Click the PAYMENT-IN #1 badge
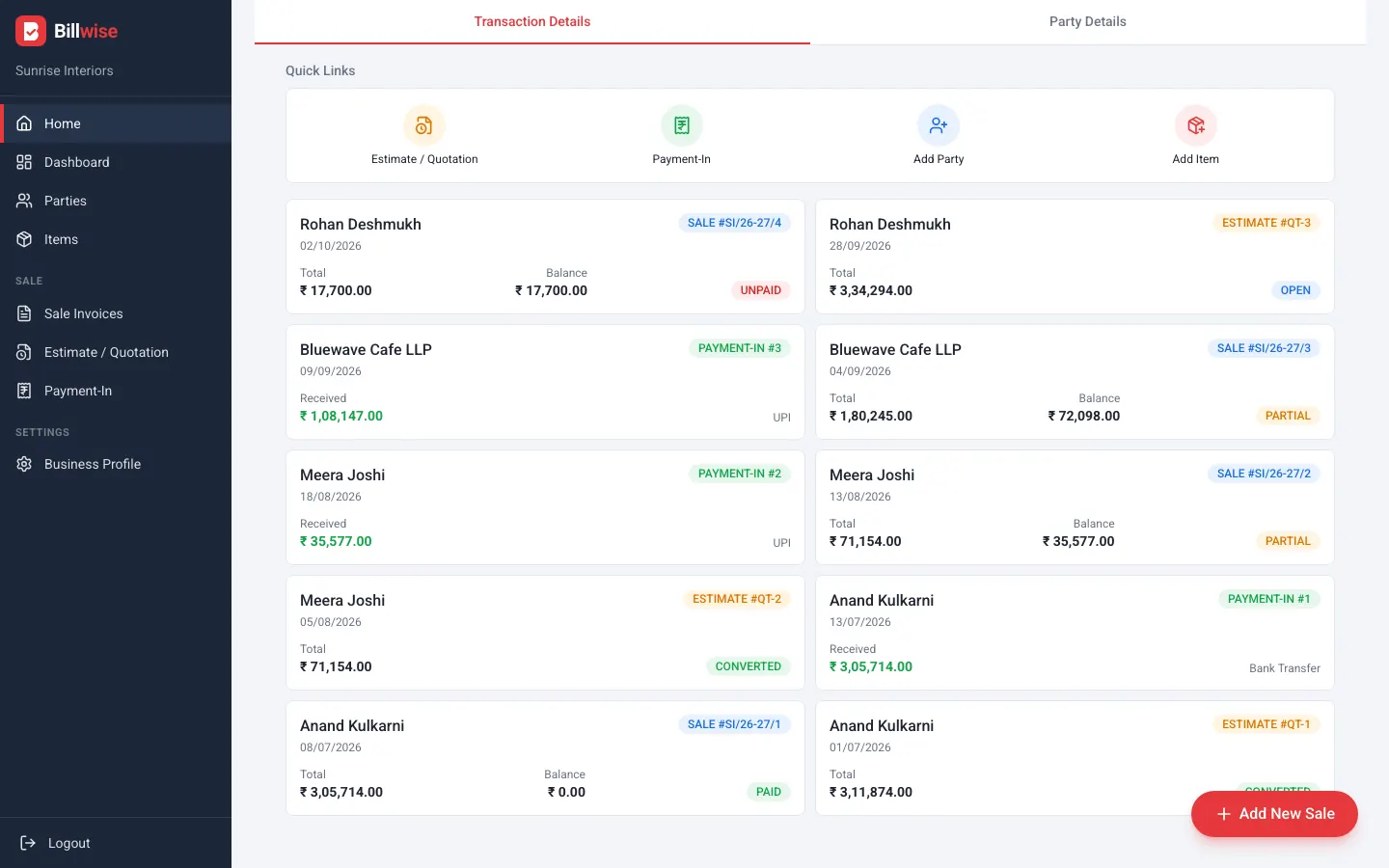This screenshot has width=1389, height=868. [1269, 599]
